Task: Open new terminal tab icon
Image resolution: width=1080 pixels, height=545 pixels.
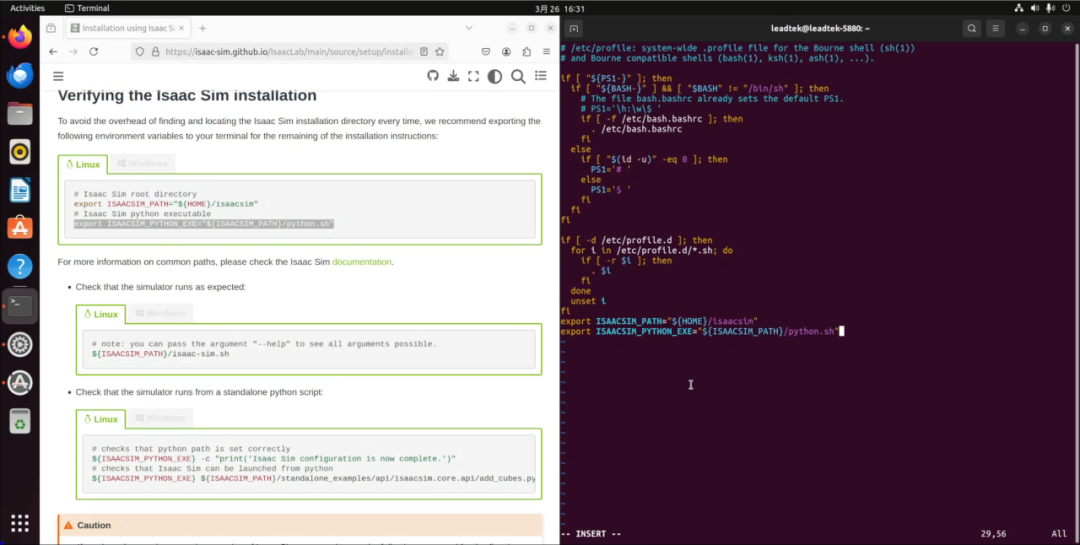Action: click(x=574, y=28)
